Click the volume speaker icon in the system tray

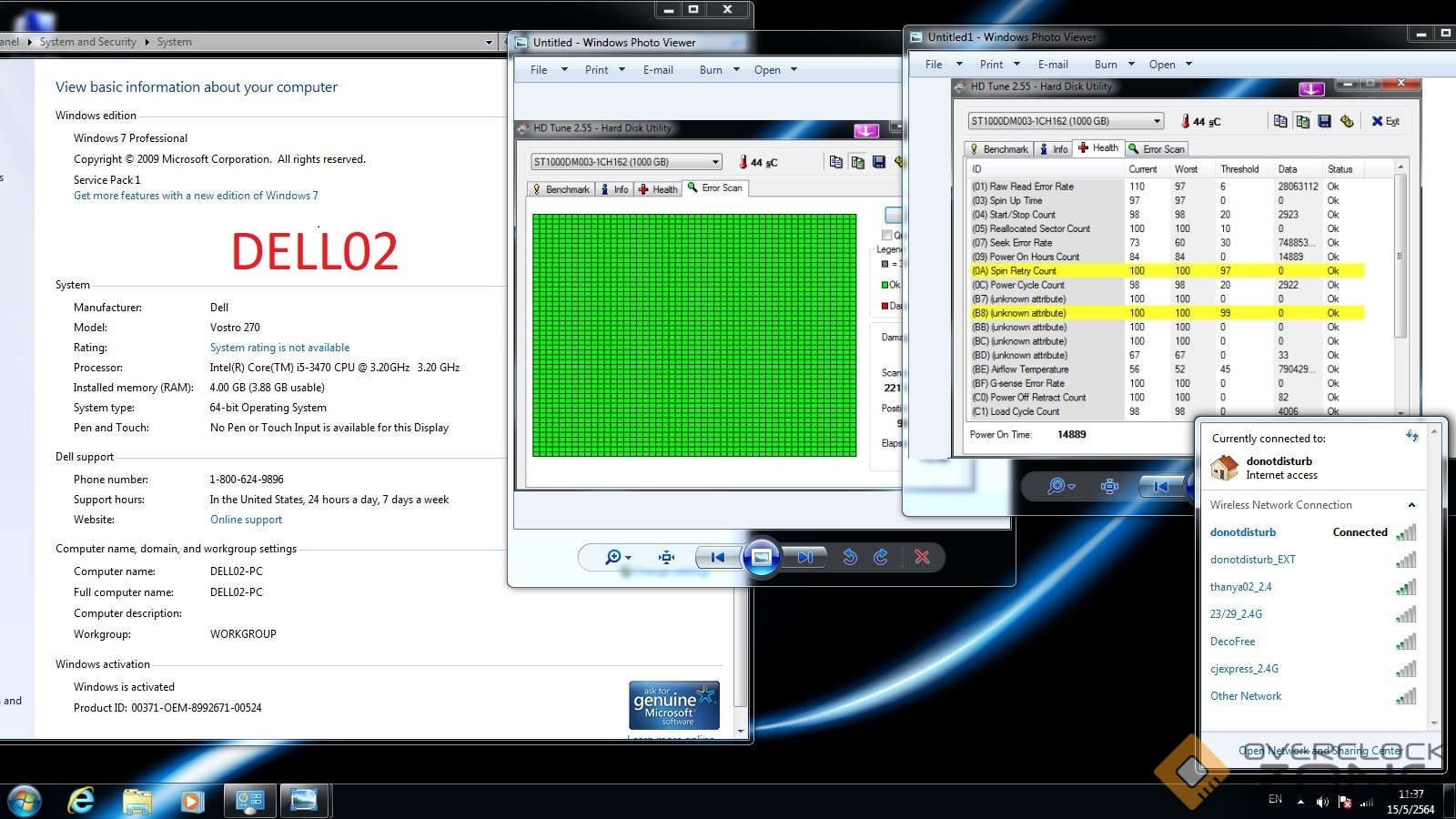pyautogui.click(x=1322, y=802)
